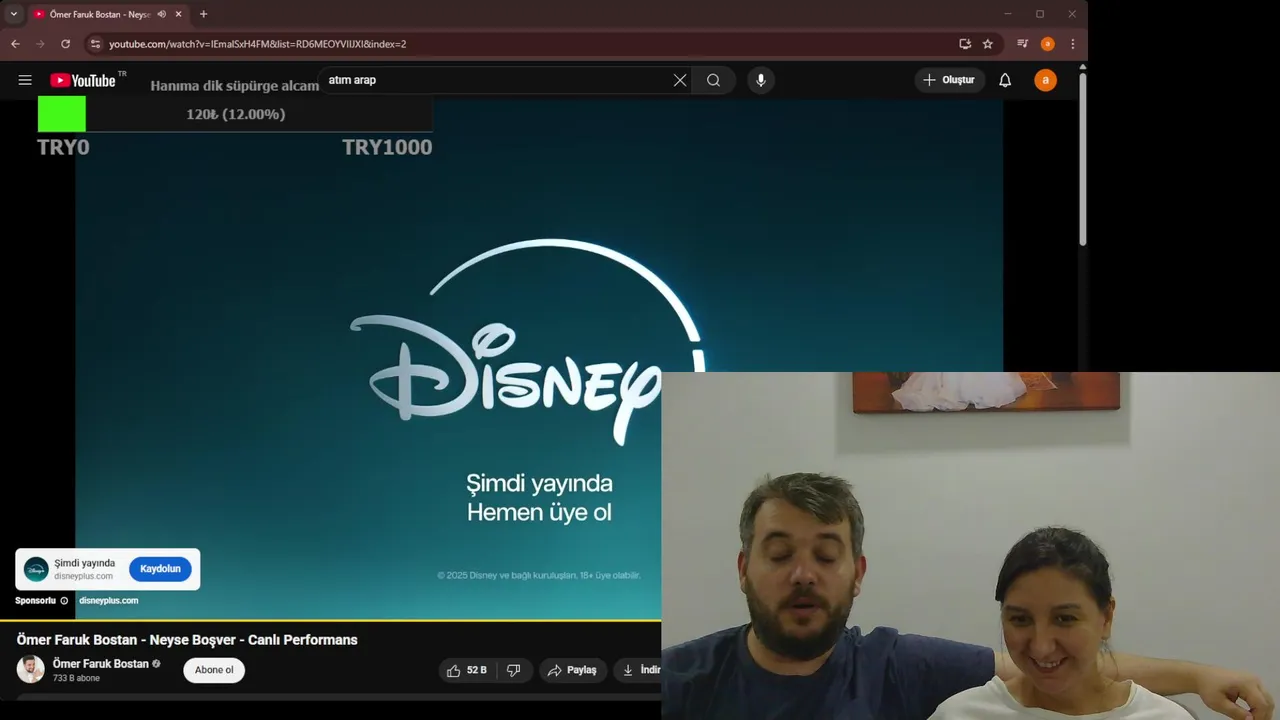Click the '733 B abone' subscriber count

click(x=76, y=678)
